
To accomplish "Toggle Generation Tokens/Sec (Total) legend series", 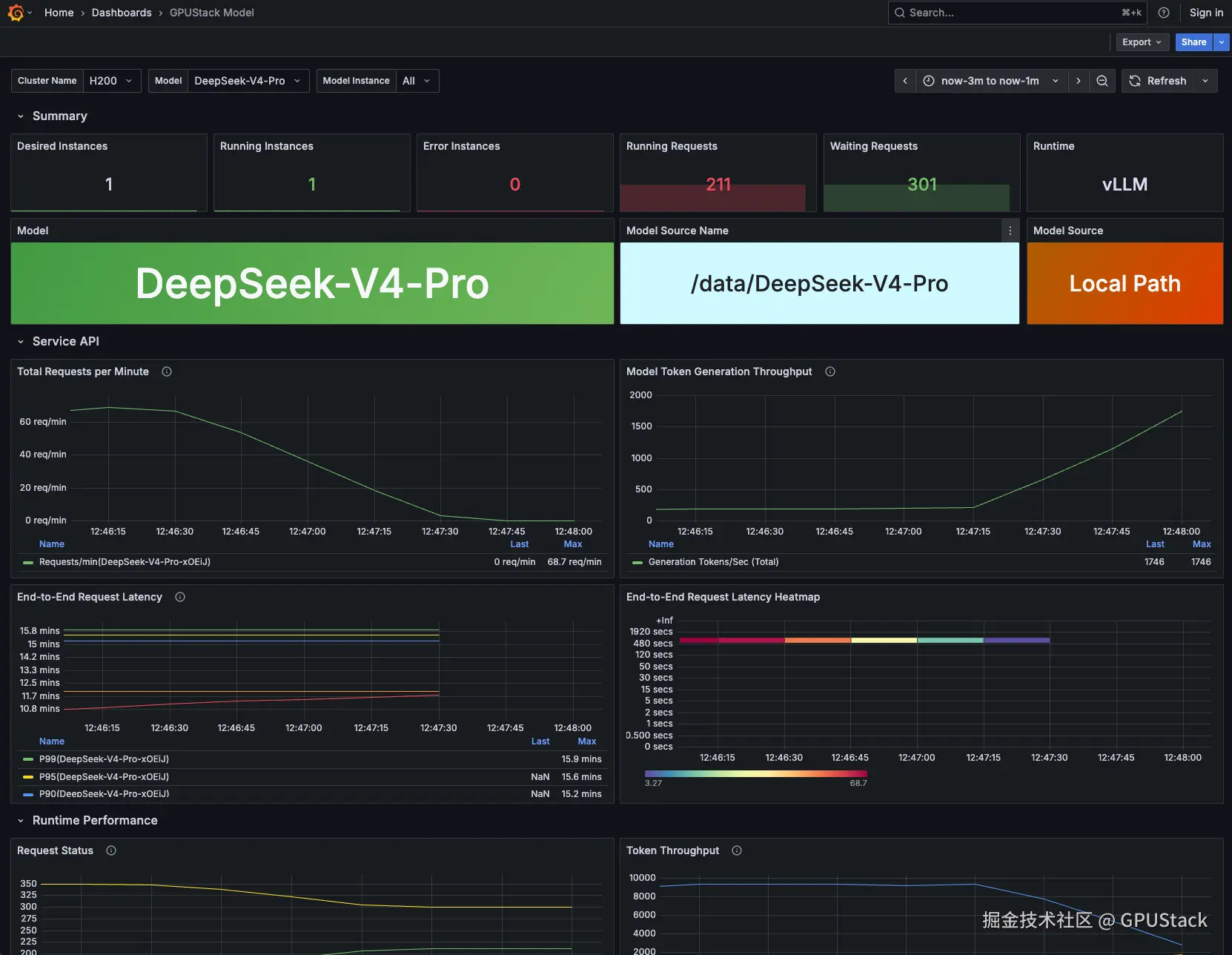I will pos(713,562).
